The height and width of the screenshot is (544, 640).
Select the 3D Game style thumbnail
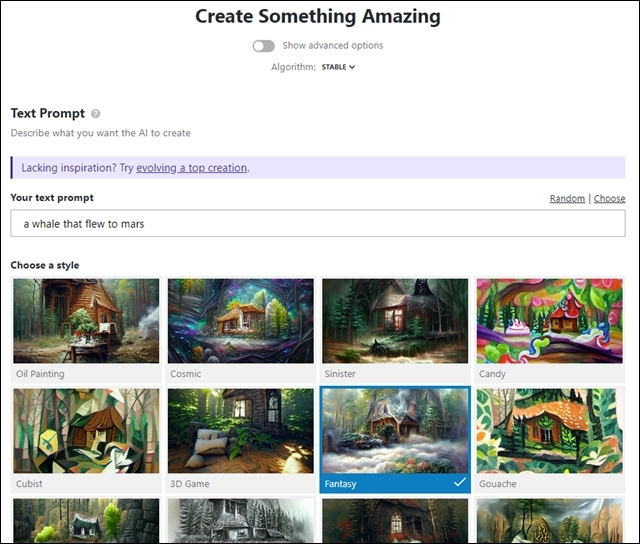click(x=240, y=431)
